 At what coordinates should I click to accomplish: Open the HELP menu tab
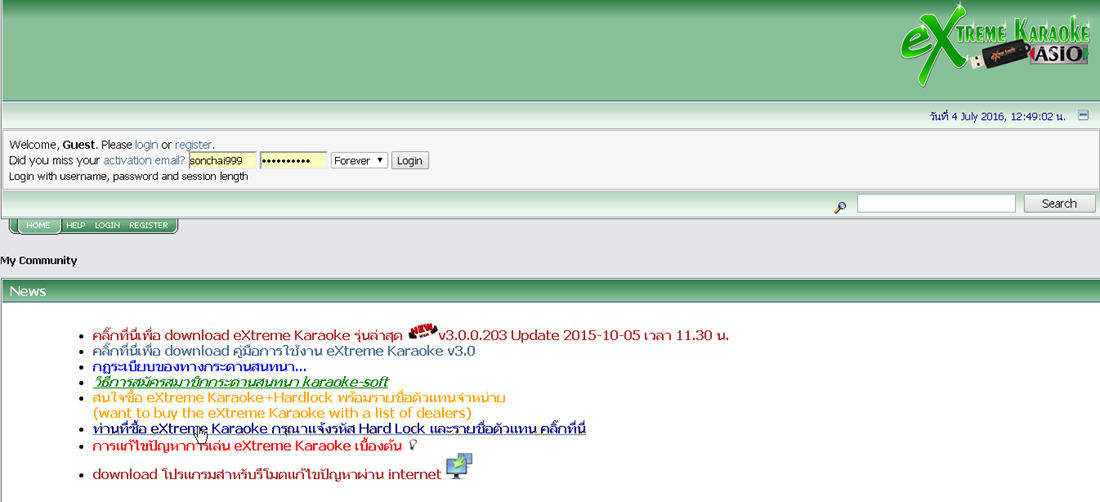click(76, 226)
